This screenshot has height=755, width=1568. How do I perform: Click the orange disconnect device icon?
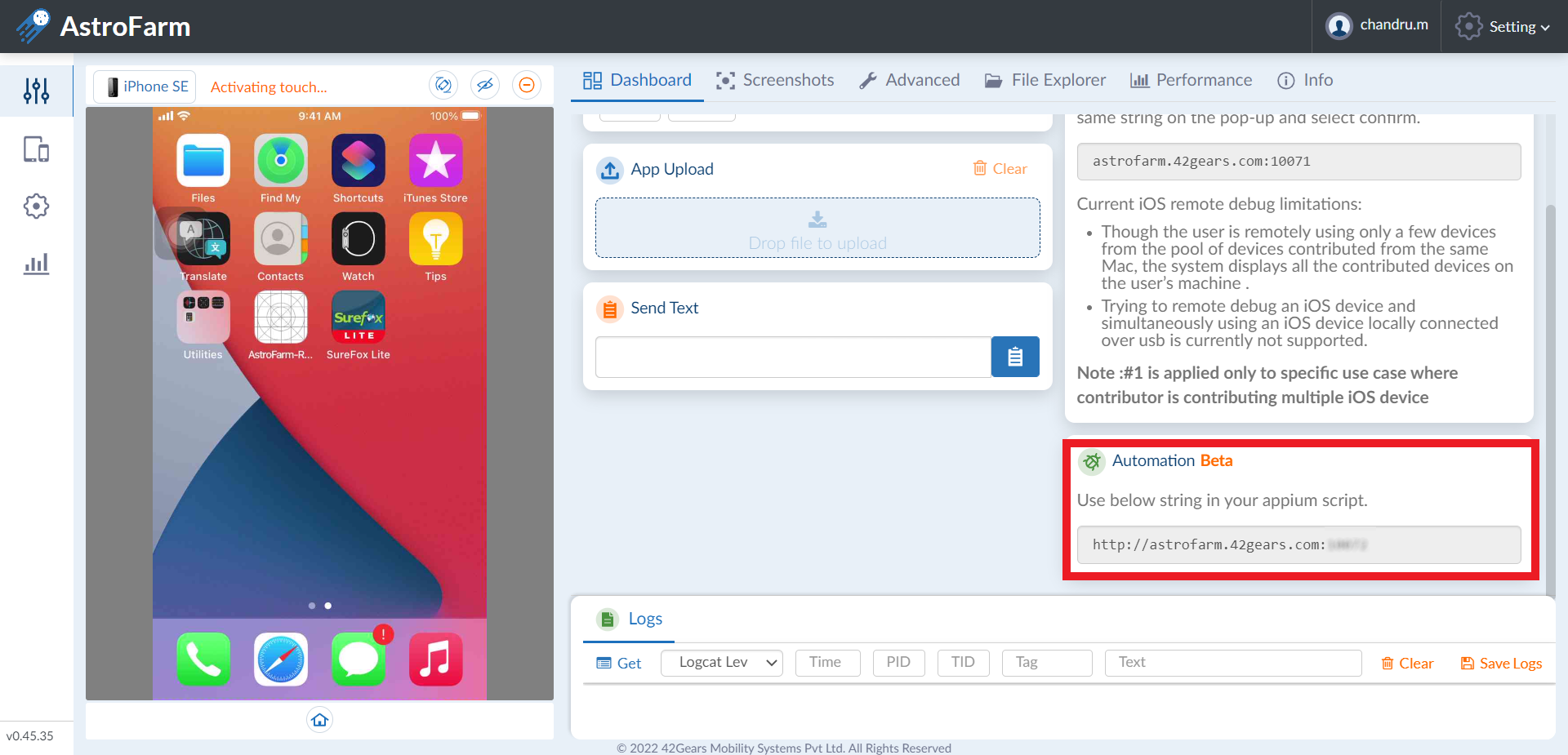[527, 85]
